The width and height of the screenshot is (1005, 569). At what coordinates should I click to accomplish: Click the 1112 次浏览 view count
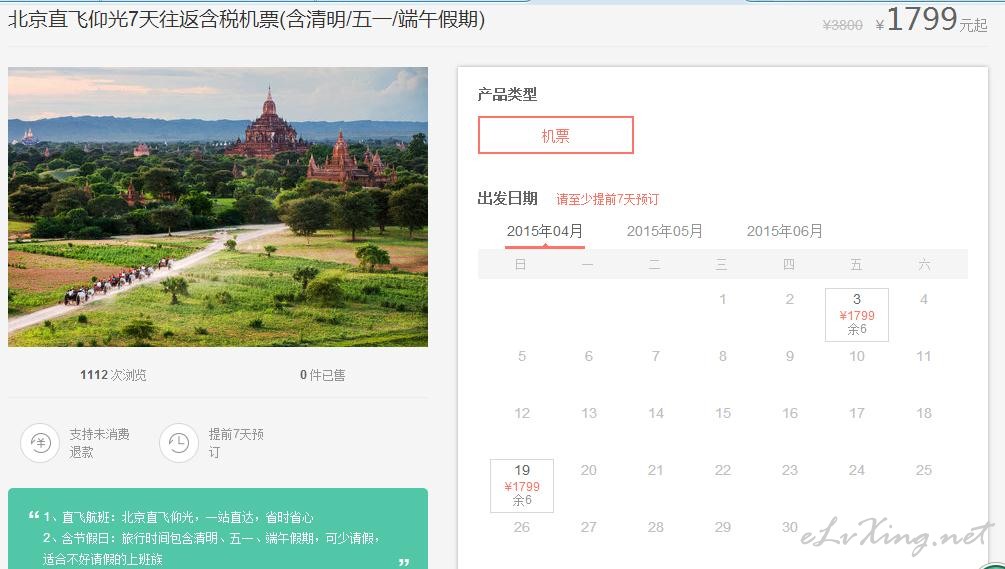[113, 375]
